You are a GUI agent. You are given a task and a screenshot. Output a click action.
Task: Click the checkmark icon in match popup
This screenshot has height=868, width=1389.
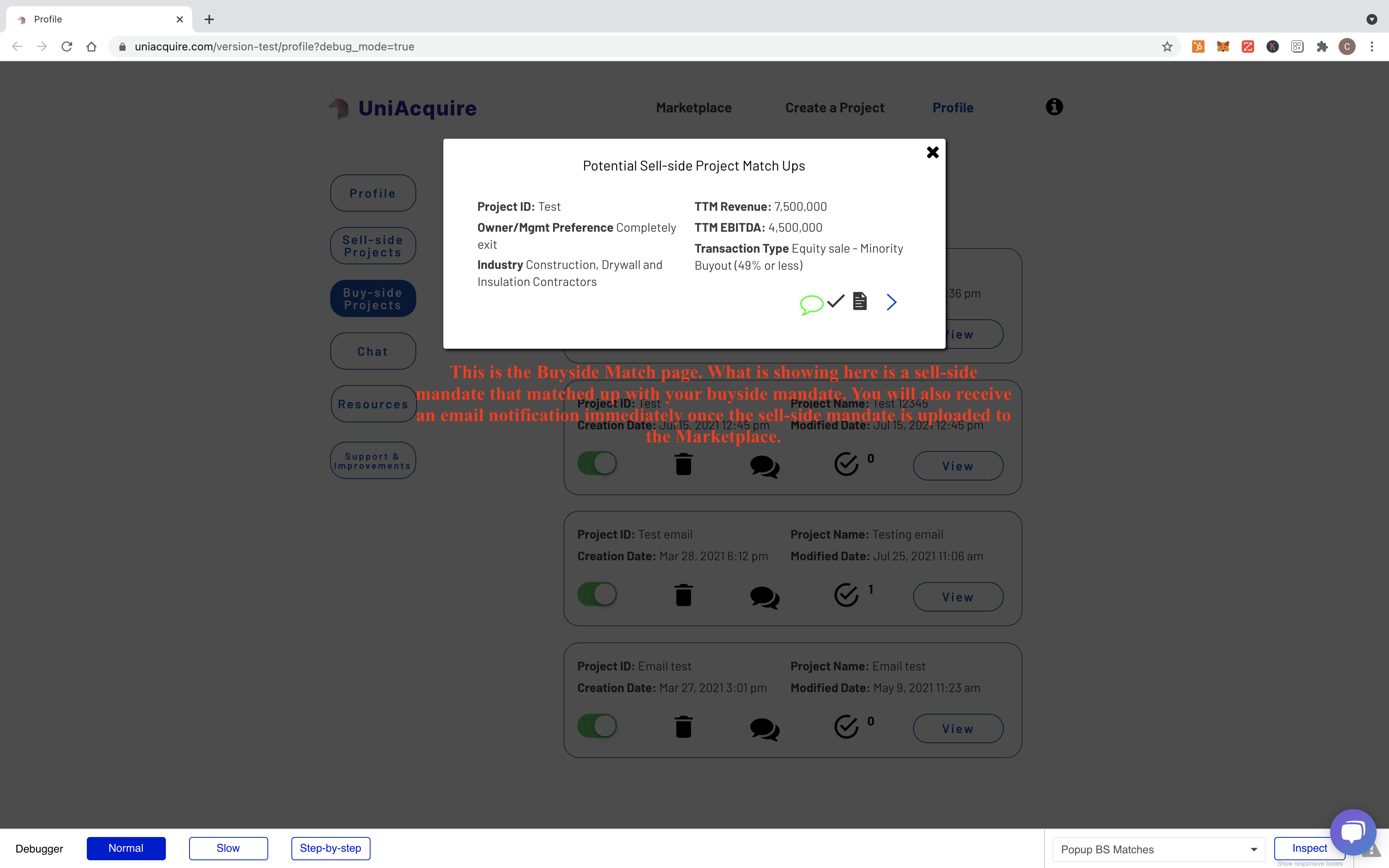[836, 301]
